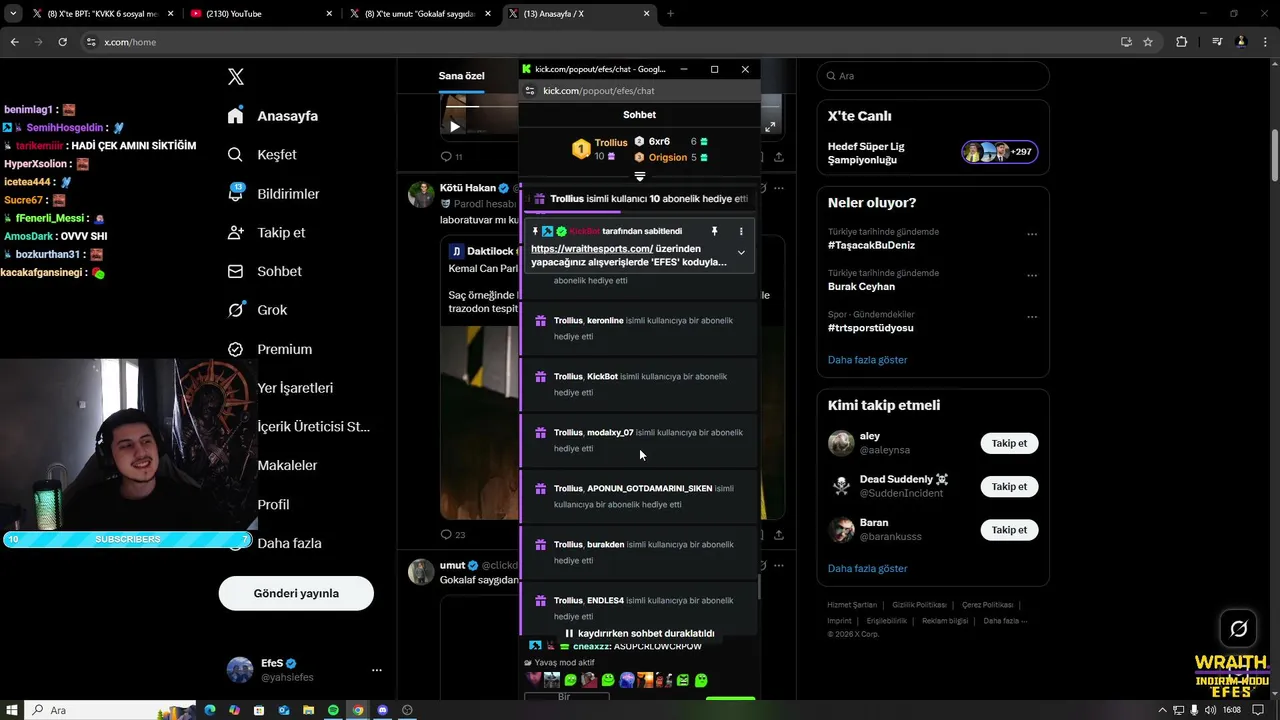
Task: Expand the pinned KickBot message chevron
Action: click(x=741, y=253)
